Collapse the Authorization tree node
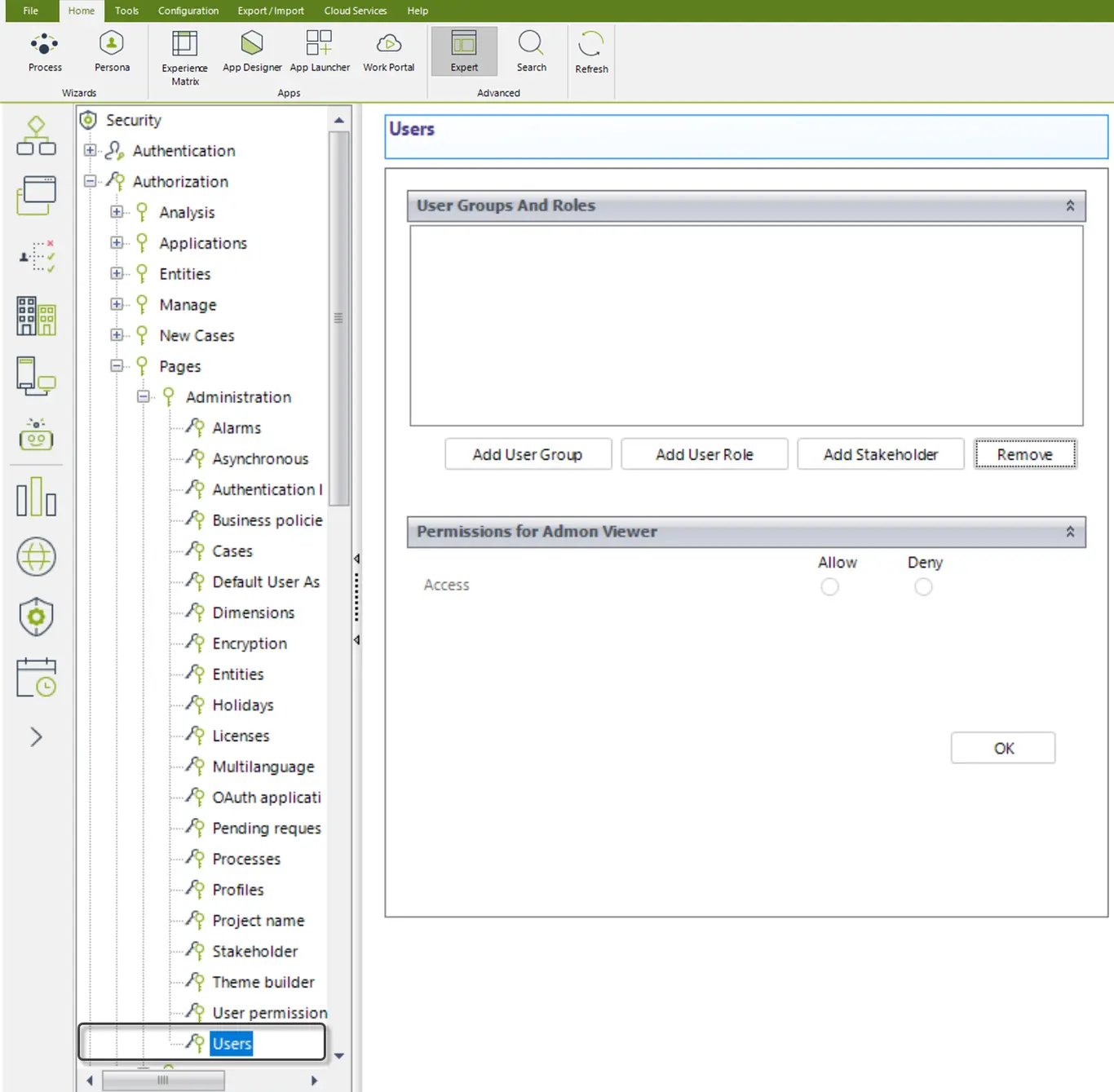Screen dimensions: 1114x1092 pyautogui.click(x=91, y=181)
